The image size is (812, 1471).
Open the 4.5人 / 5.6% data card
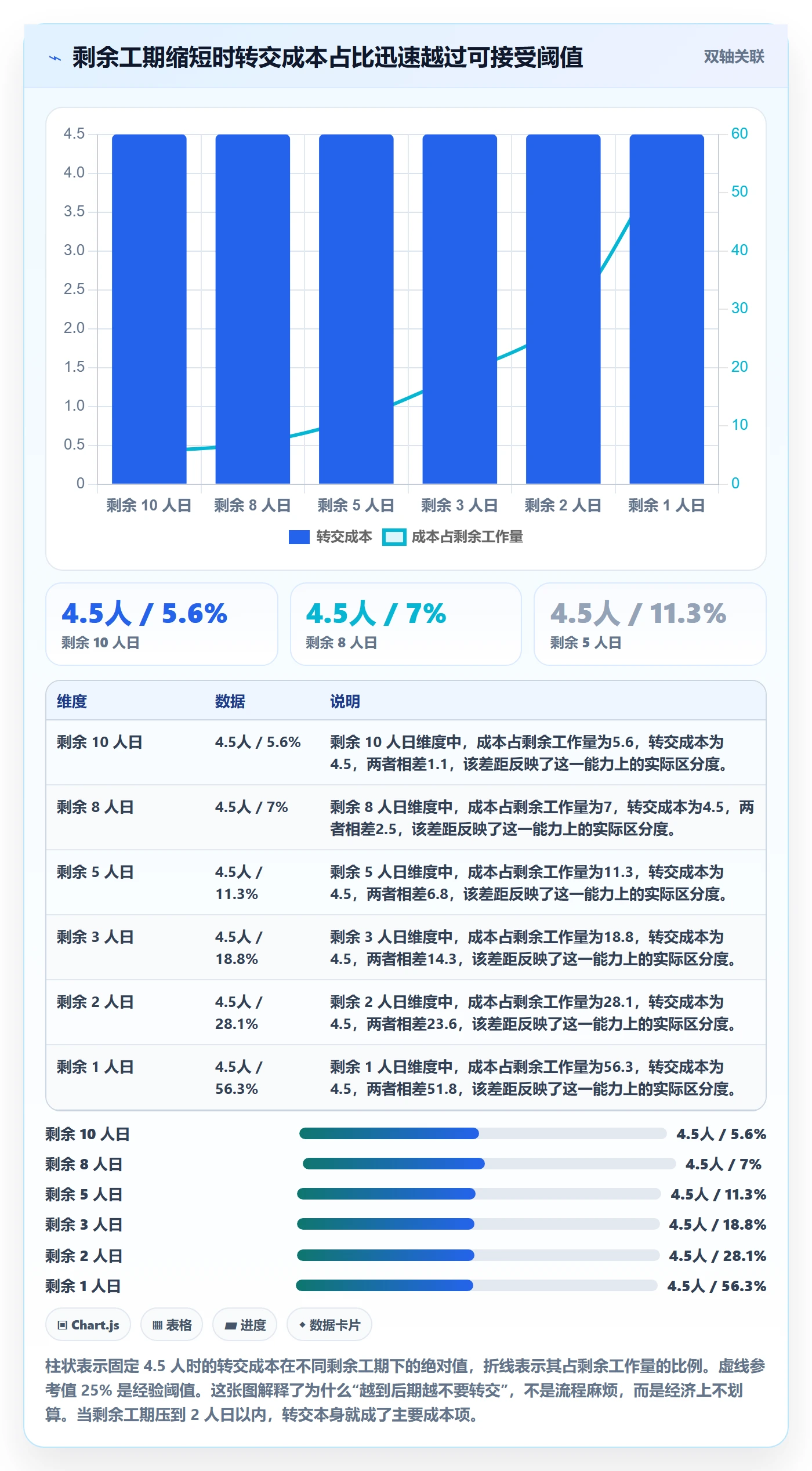pos(162,624)
